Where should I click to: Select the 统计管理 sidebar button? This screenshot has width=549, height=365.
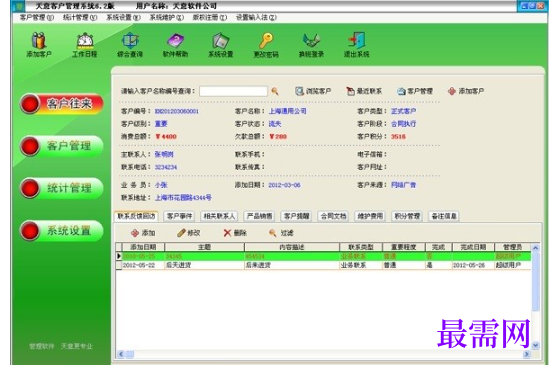pos(62,188)
